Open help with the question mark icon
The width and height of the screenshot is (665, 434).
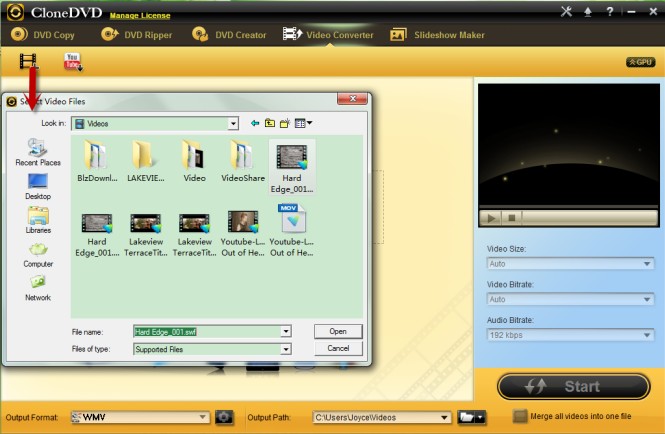pyautogui.click(x=609, y=11)
